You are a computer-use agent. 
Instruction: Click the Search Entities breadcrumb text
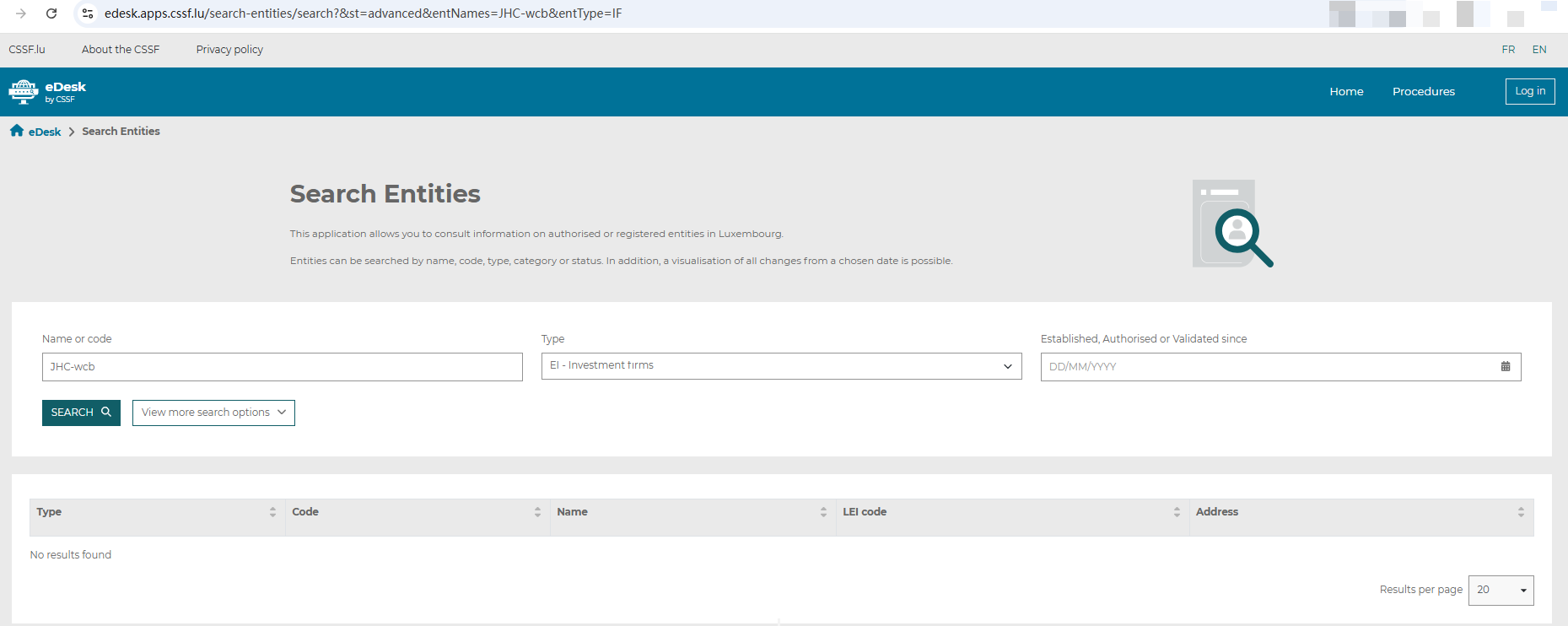(x=121, y=132)
